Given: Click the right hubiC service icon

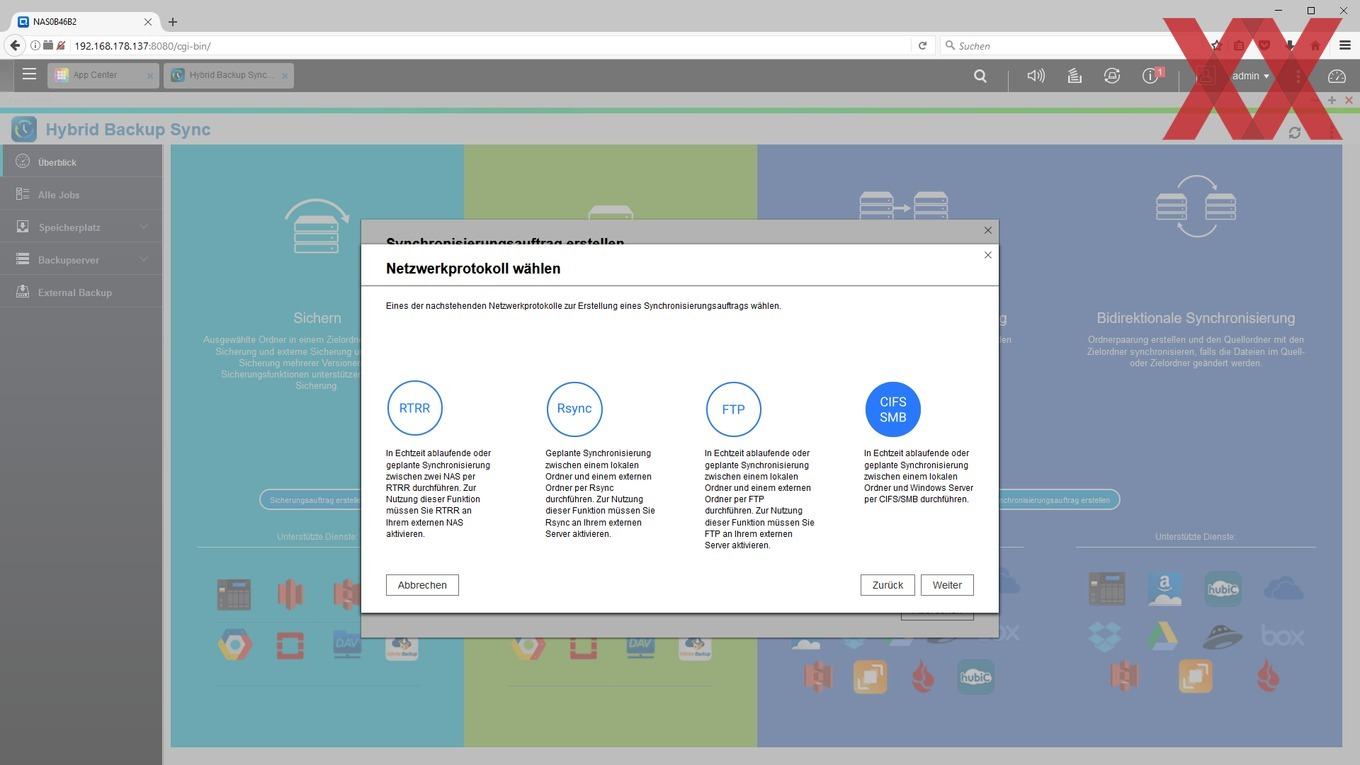Looking at the screenshot, I should click(1223, 589).
